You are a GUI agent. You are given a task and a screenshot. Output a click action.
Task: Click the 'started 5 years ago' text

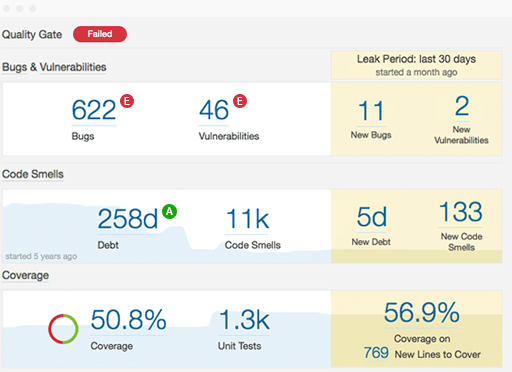[x=41, y=256]
